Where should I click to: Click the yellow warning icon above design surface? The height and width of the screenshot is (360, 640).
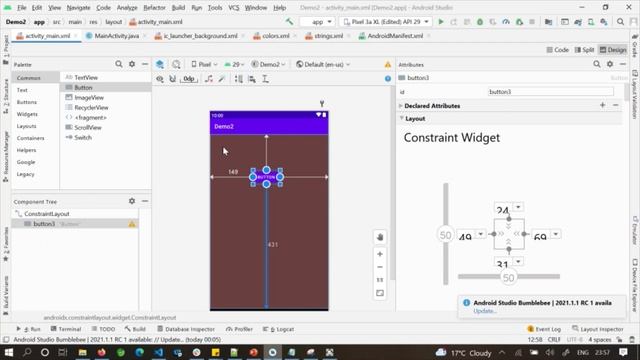(388, 64)
